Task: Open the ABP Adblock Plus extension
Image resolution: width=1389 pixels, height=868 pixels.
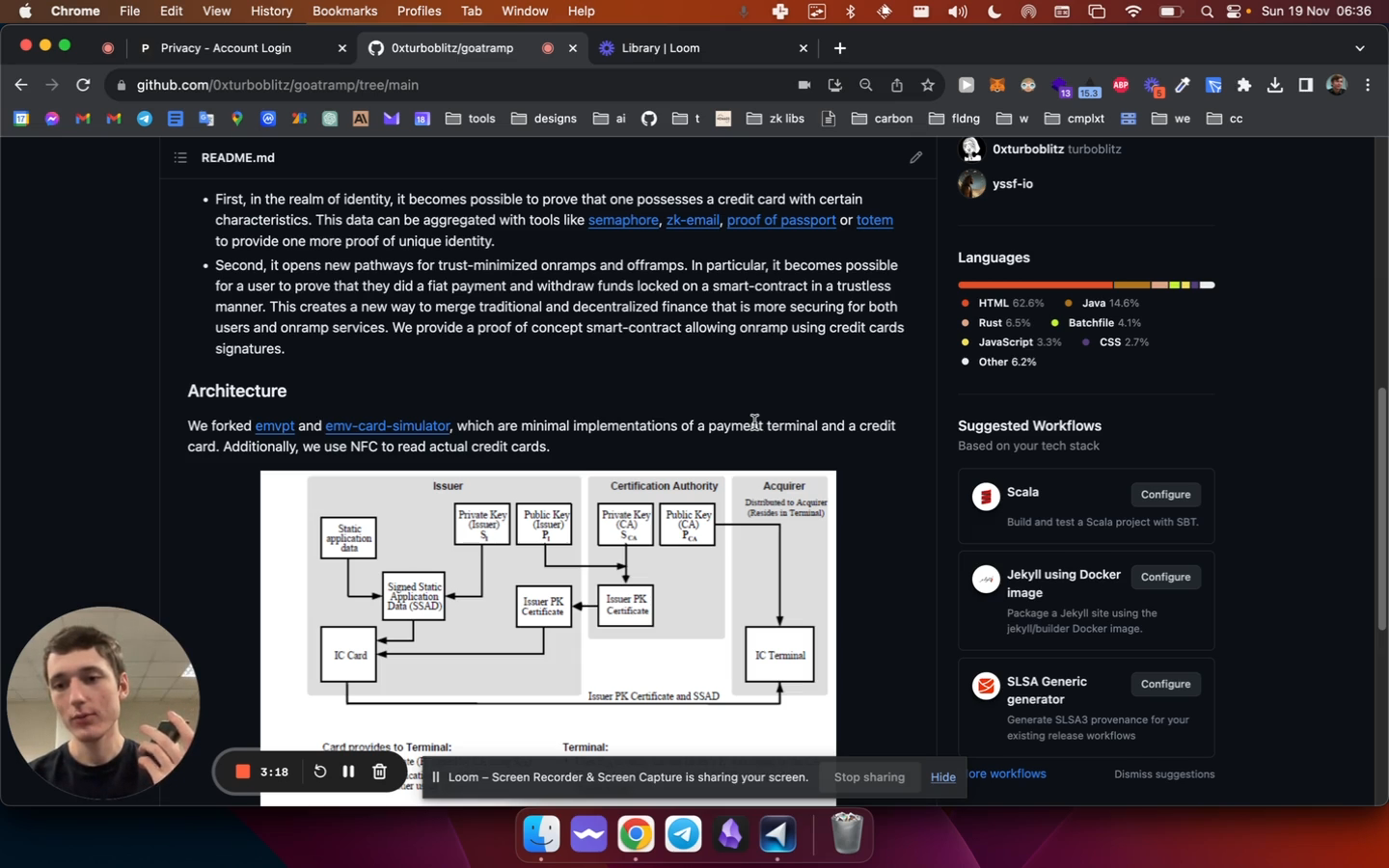Action: click(x=1121, y=85)
